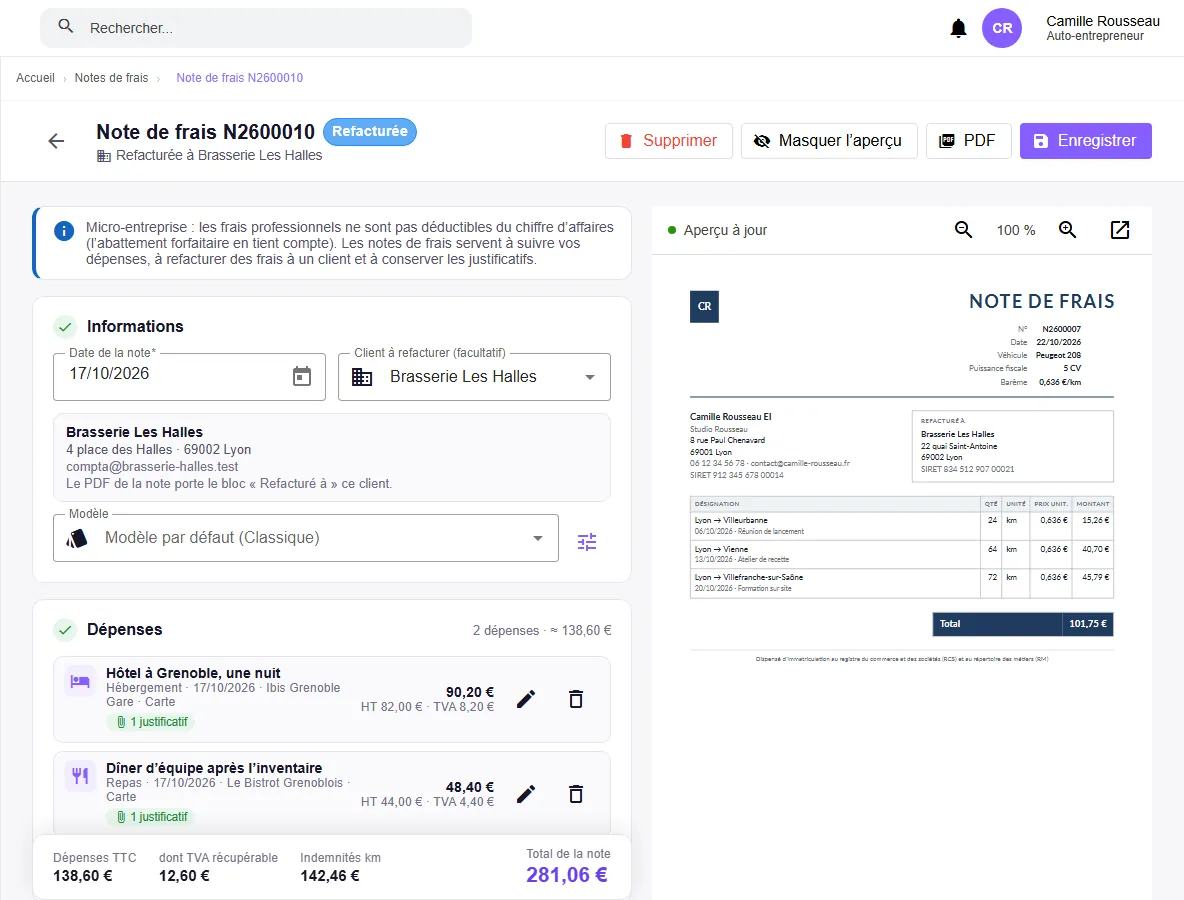The image size is (1184, 900).
Task: Open the date picker calendar icon
Action: [x=302, y=375]
